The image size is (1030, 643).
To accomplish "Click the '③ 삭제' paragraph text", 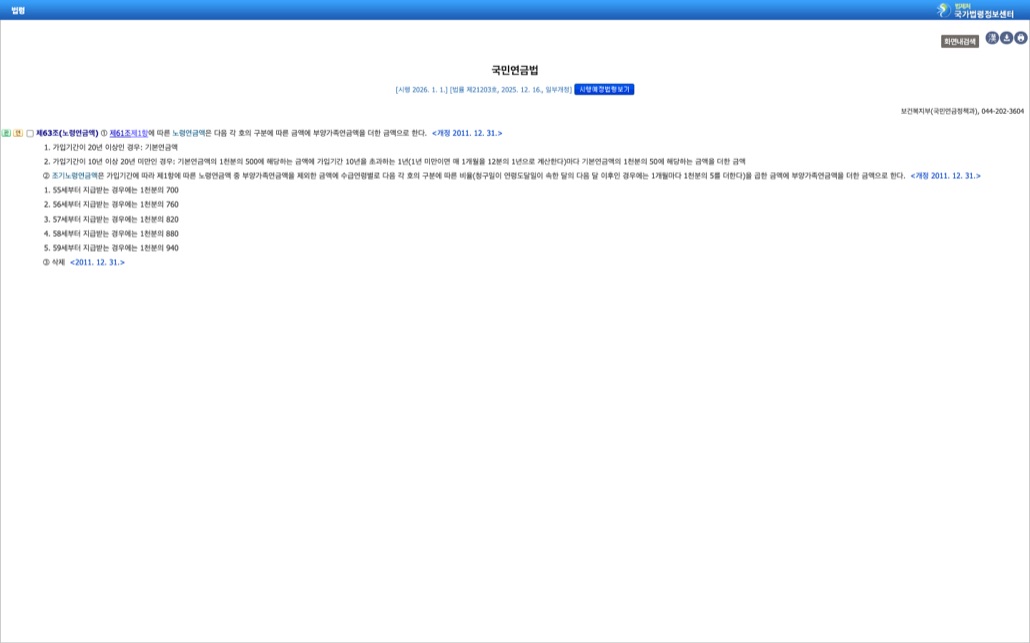I will 54,263.
